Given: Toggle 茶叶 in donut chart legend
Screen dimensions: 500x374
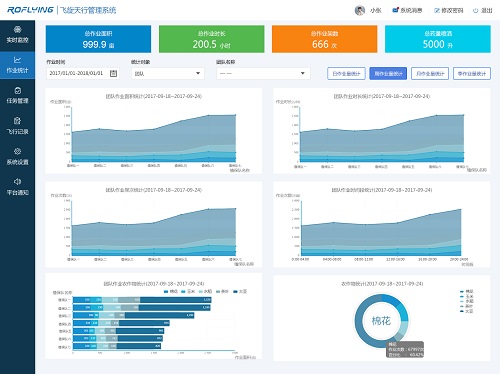Looking at the screenshot, I should coord(467,306).
